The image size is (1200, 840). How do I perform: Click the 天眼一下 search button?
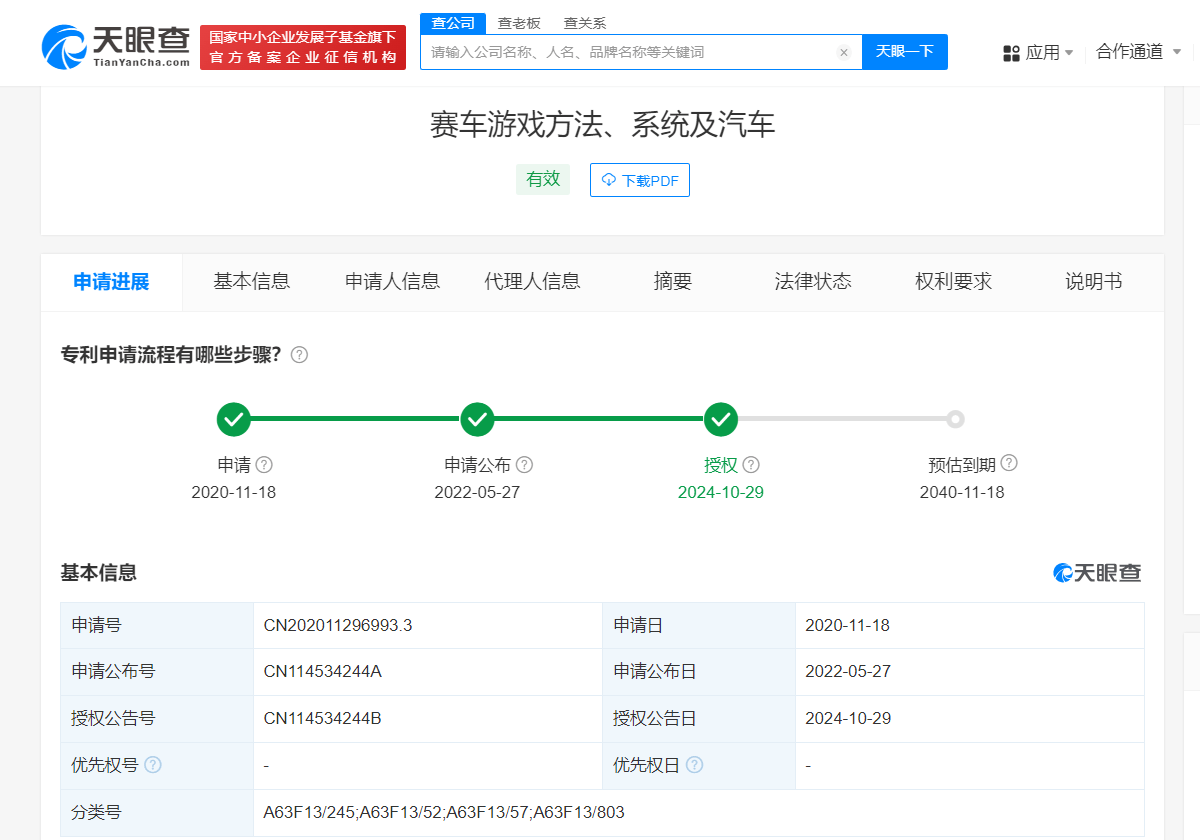tap(905, 52)
